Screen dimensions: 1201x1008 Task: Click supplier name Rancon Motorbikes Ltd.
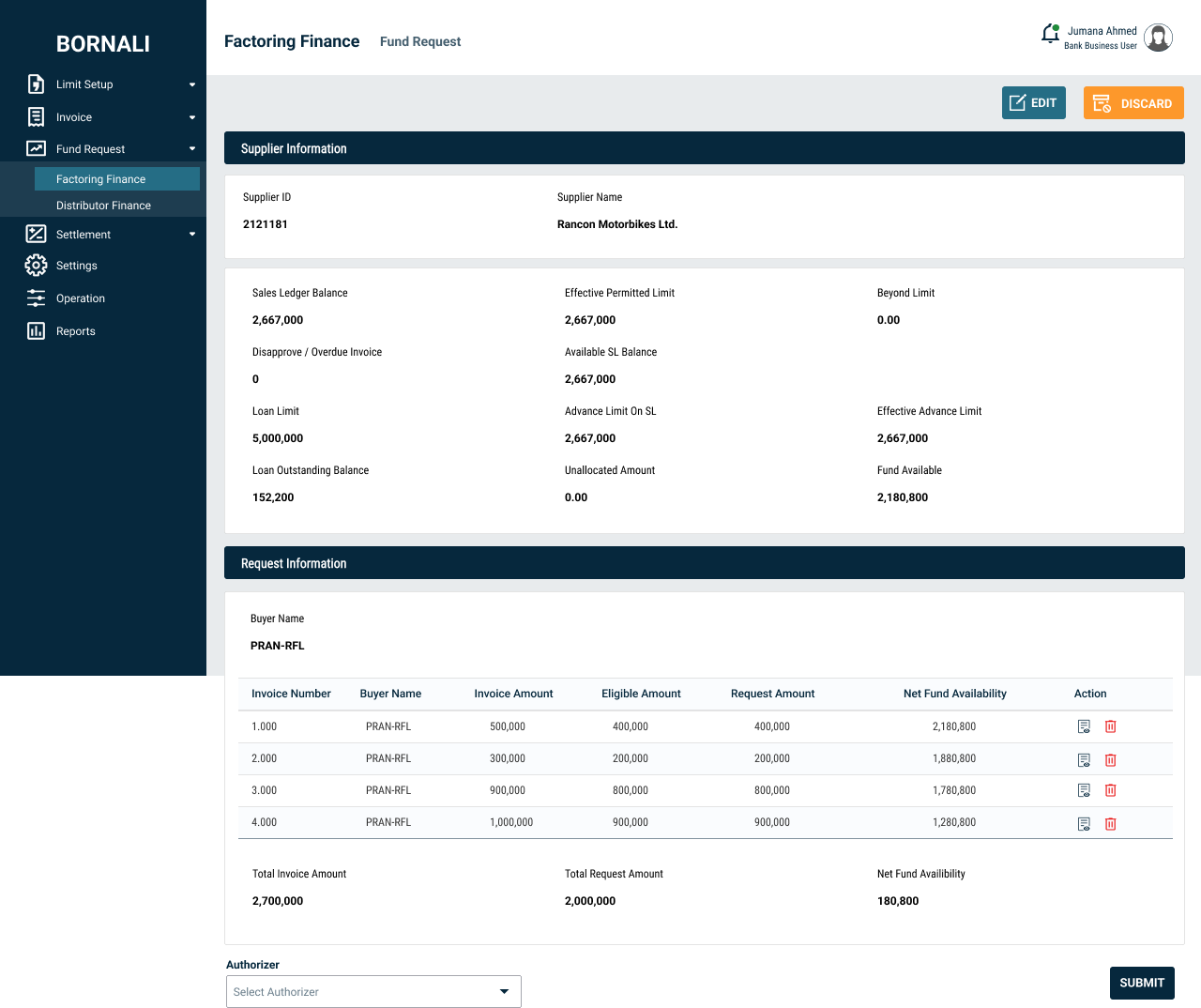pyautogui.click(x=617, y=224)
